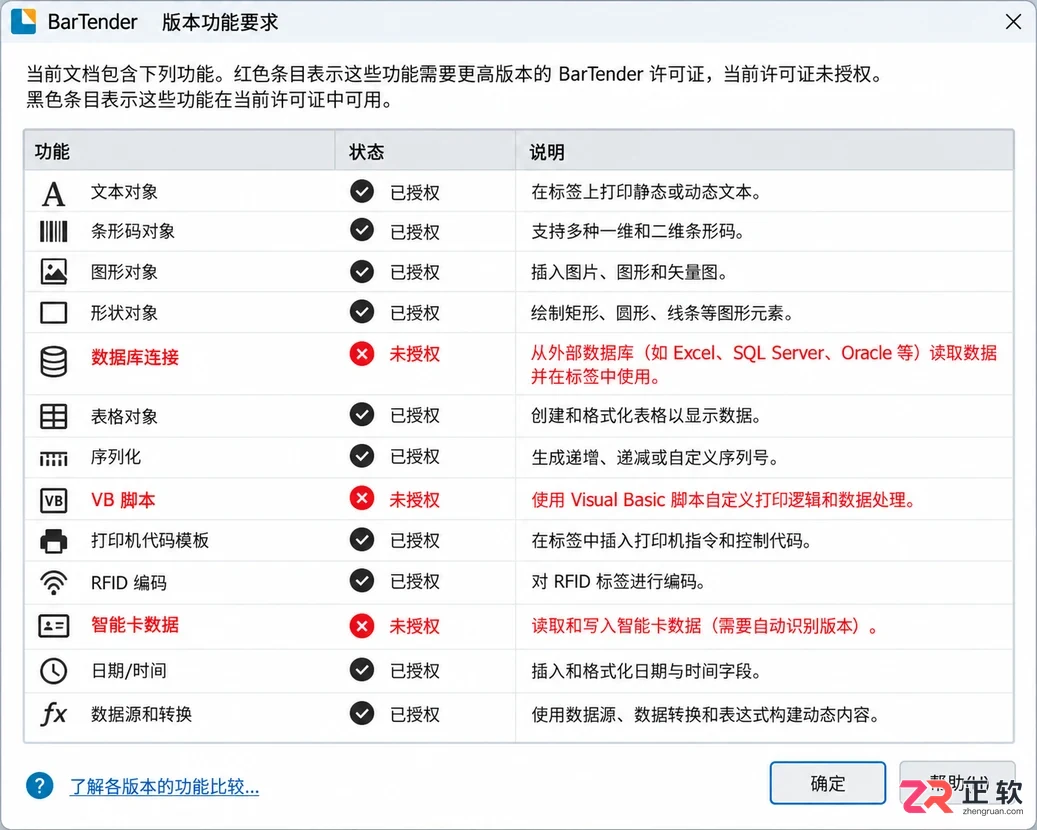
Task: Click description 读取和写入智能卡数据
Action: [x=705, y=626]
